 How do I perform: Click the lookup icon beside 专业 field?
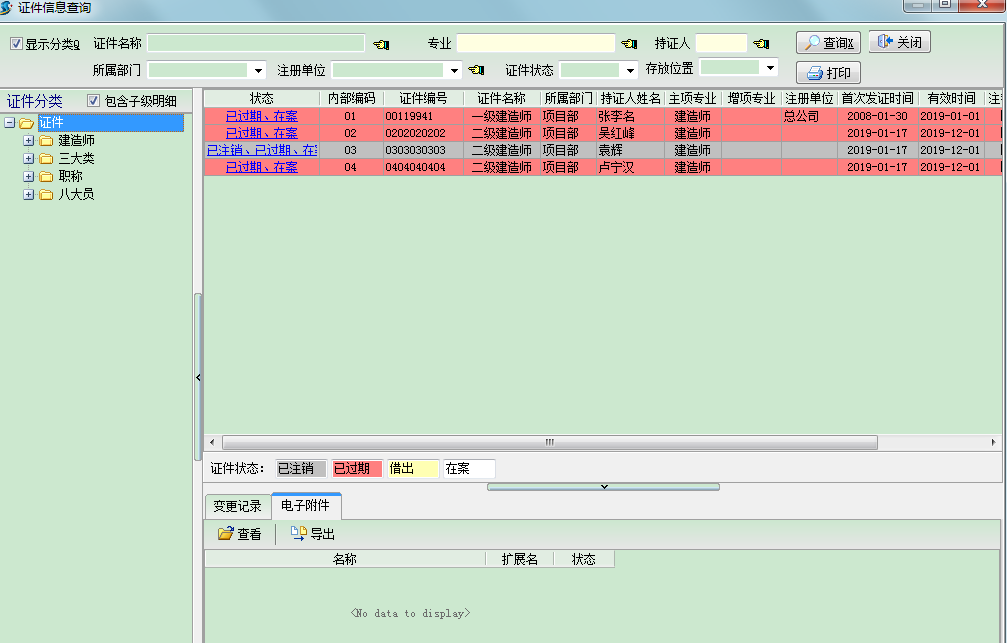pos(627,43)
